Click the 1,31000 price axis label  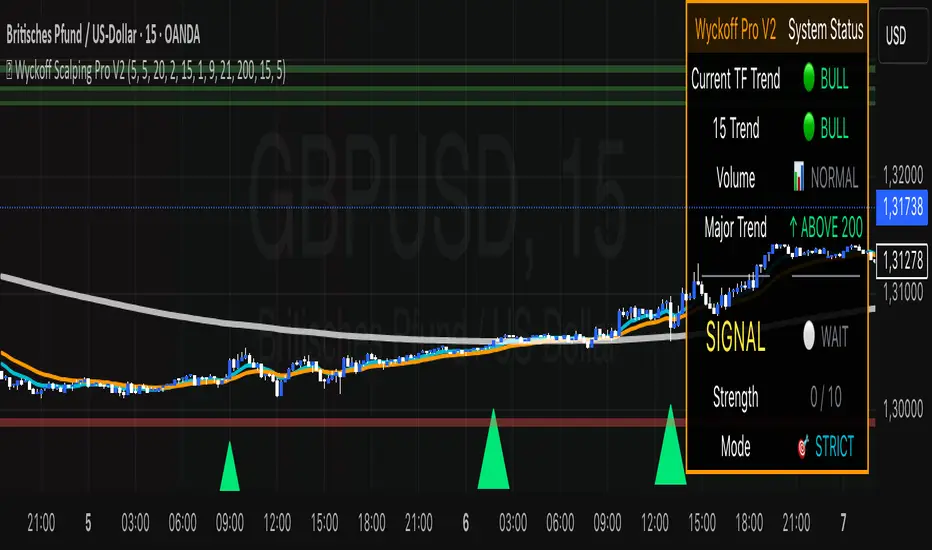point(902,292)
